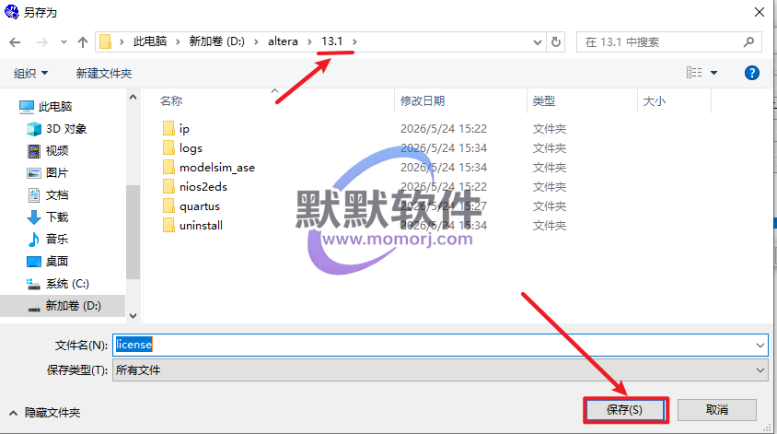Collapse folders with 隐藏文件夹
This screenshot has height=434, width=777.
click(45, 413)
